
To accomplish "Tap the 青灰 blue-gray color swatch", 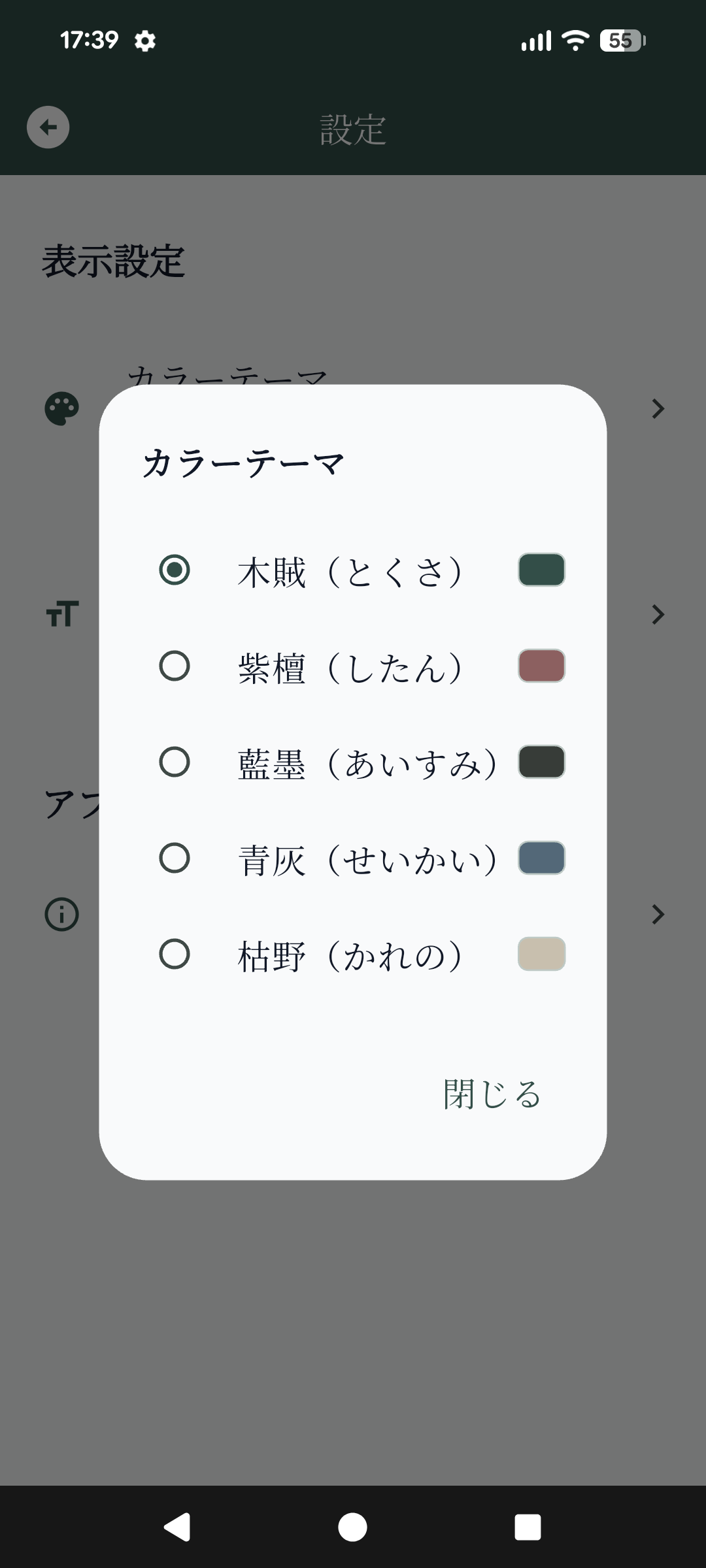I will (x=541, y=858).
